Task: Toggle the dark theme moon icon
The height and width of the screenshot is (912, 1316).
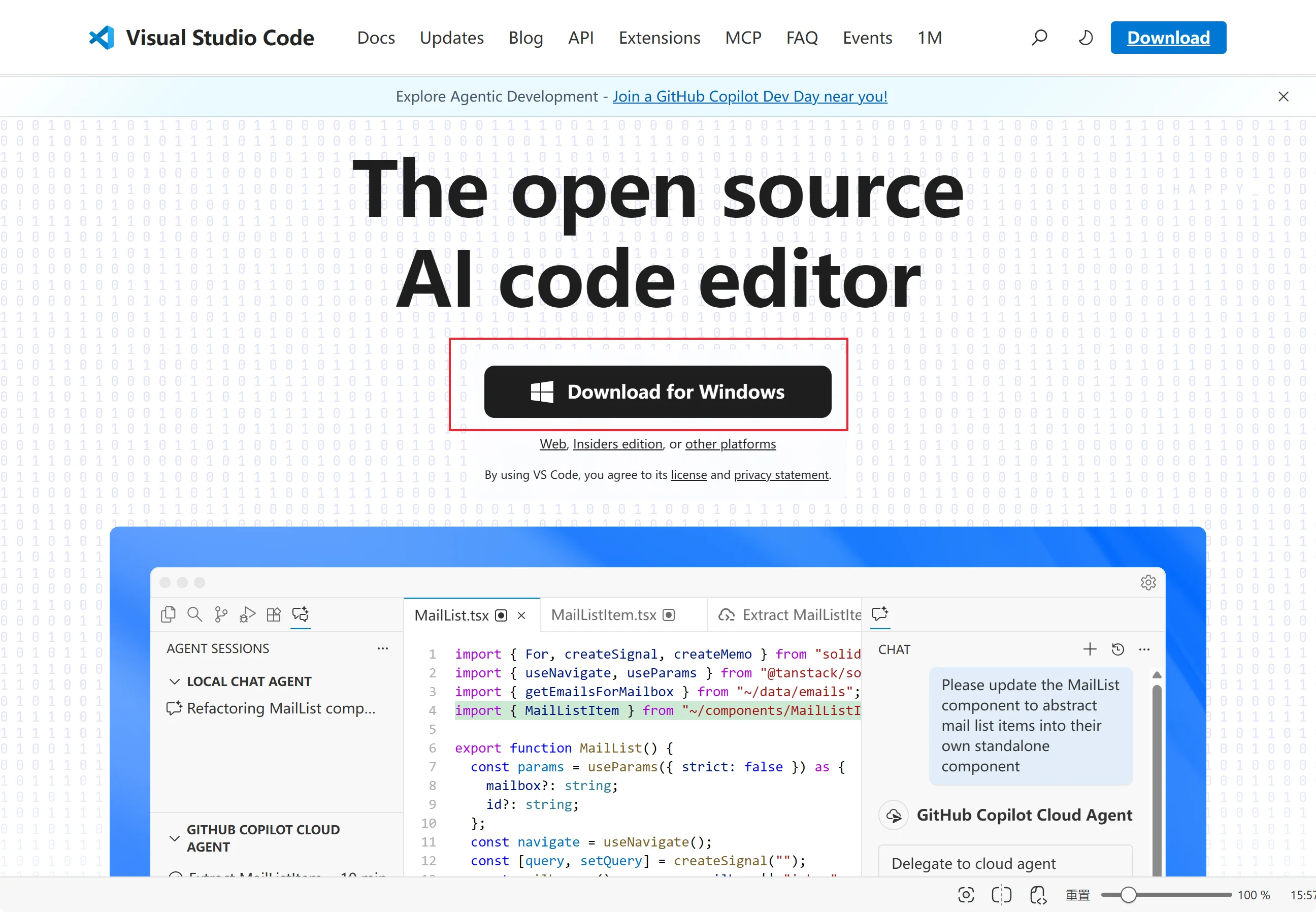Action: click(1085, 38)
